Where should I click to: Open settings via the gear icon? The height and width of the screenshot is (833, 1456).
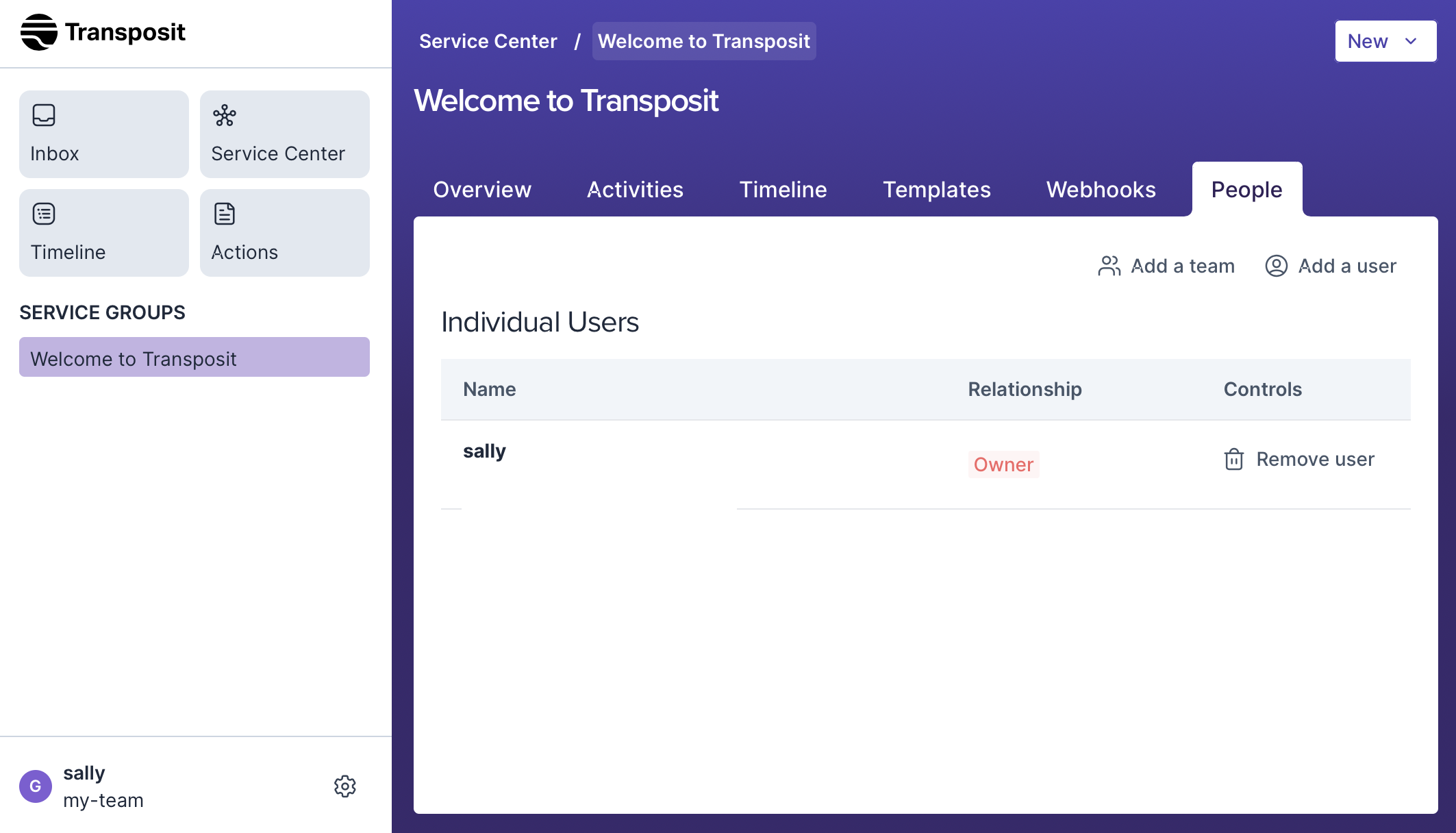(x=345, y=786)
